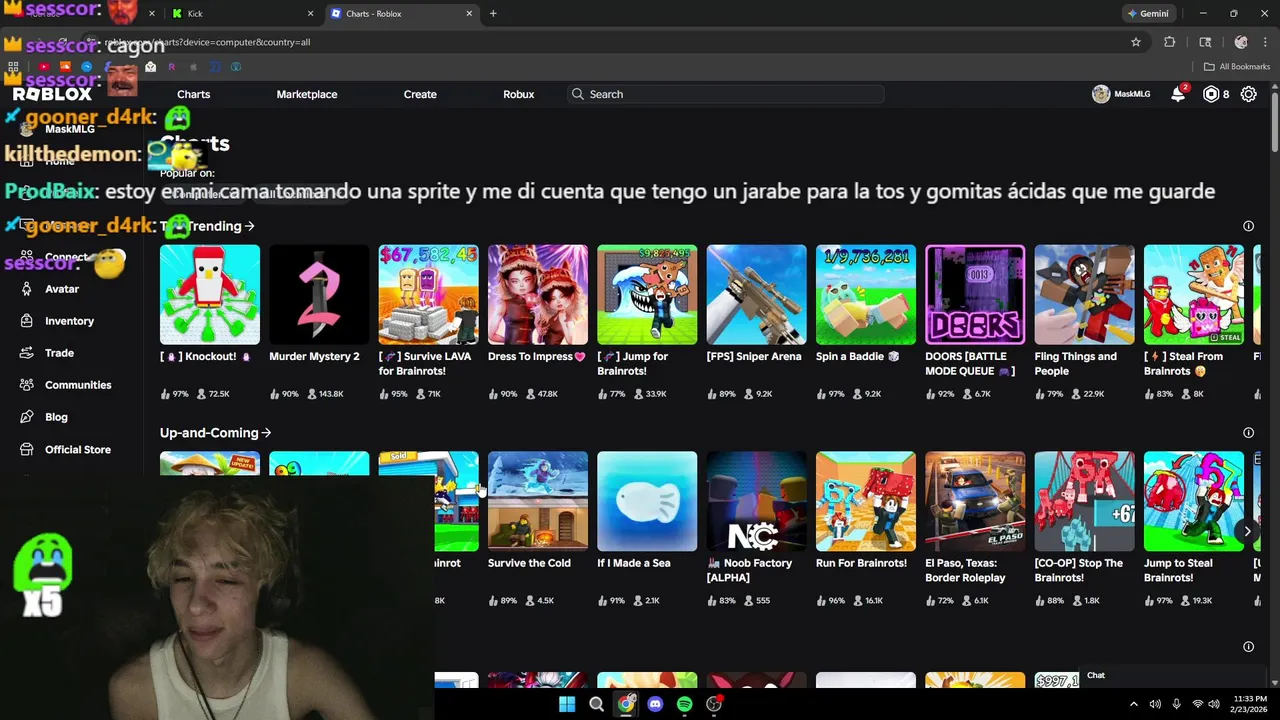This screenshot has width=1280, height=720.
Task: Click the Avatar sidebar icon
Action: coord(26,289)
